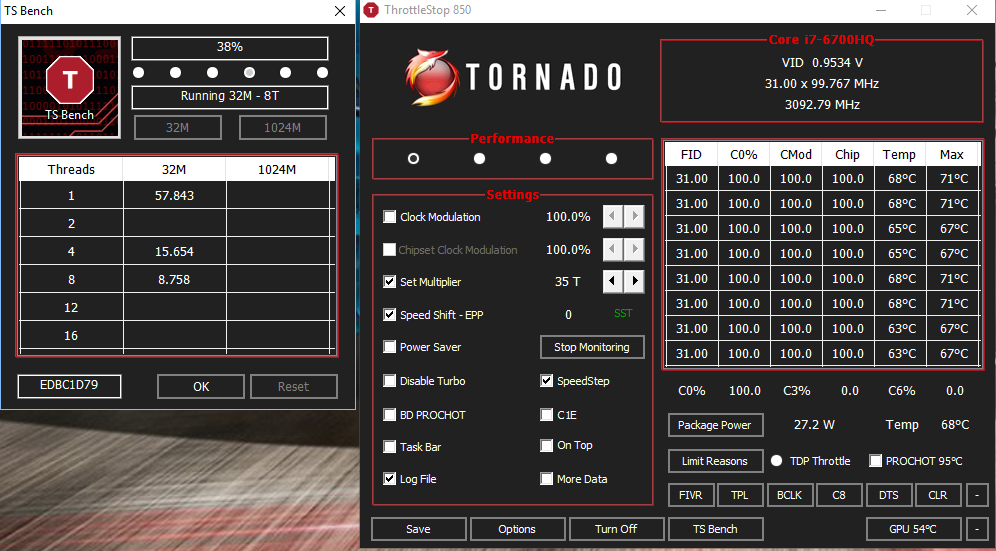Toggle the Clock Modulation checkbox

pyautogui.click(x=389, y=217)
